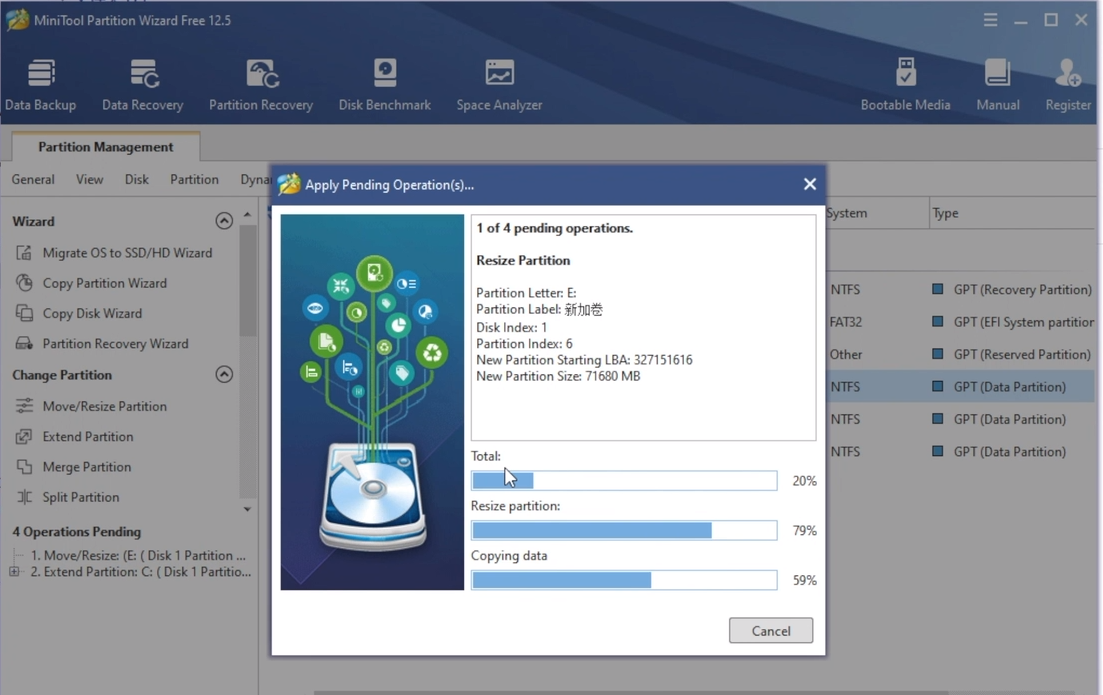Open the View menu
This screenshot has height=695, width=1103.
[89, 179]
